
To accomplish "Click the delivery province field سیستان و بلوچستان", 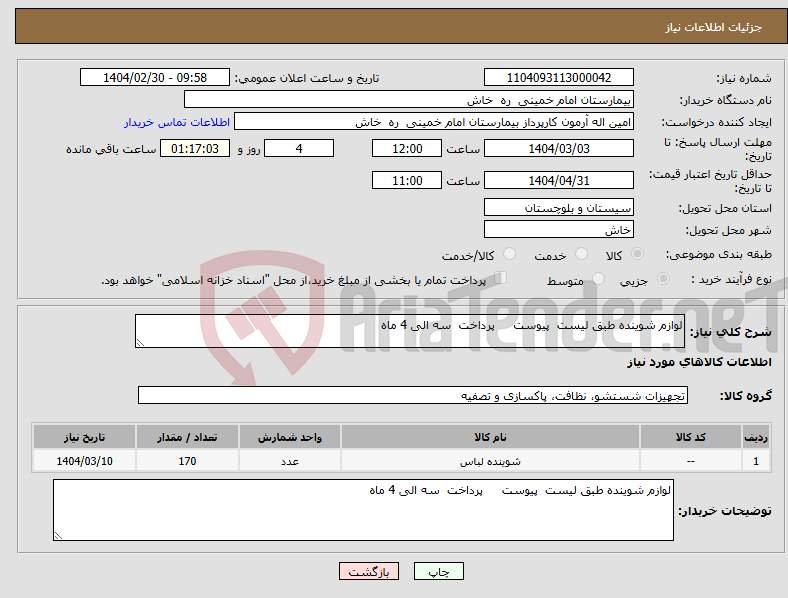I will point(559,207).
